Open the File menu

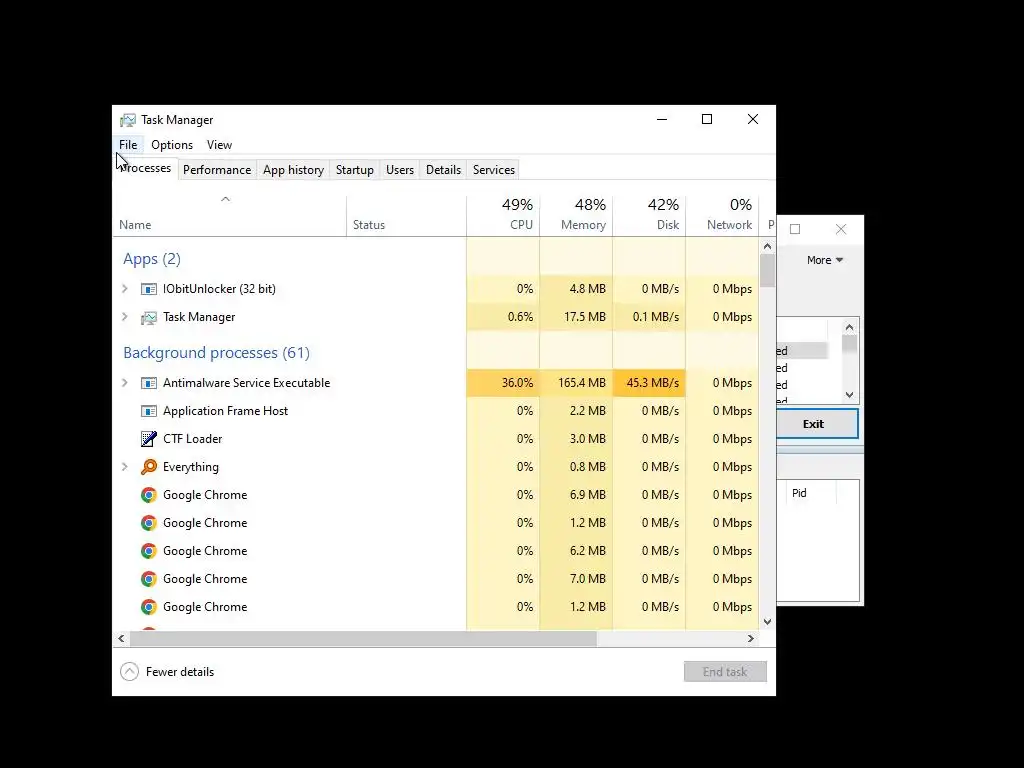click(x=128, y=145)
